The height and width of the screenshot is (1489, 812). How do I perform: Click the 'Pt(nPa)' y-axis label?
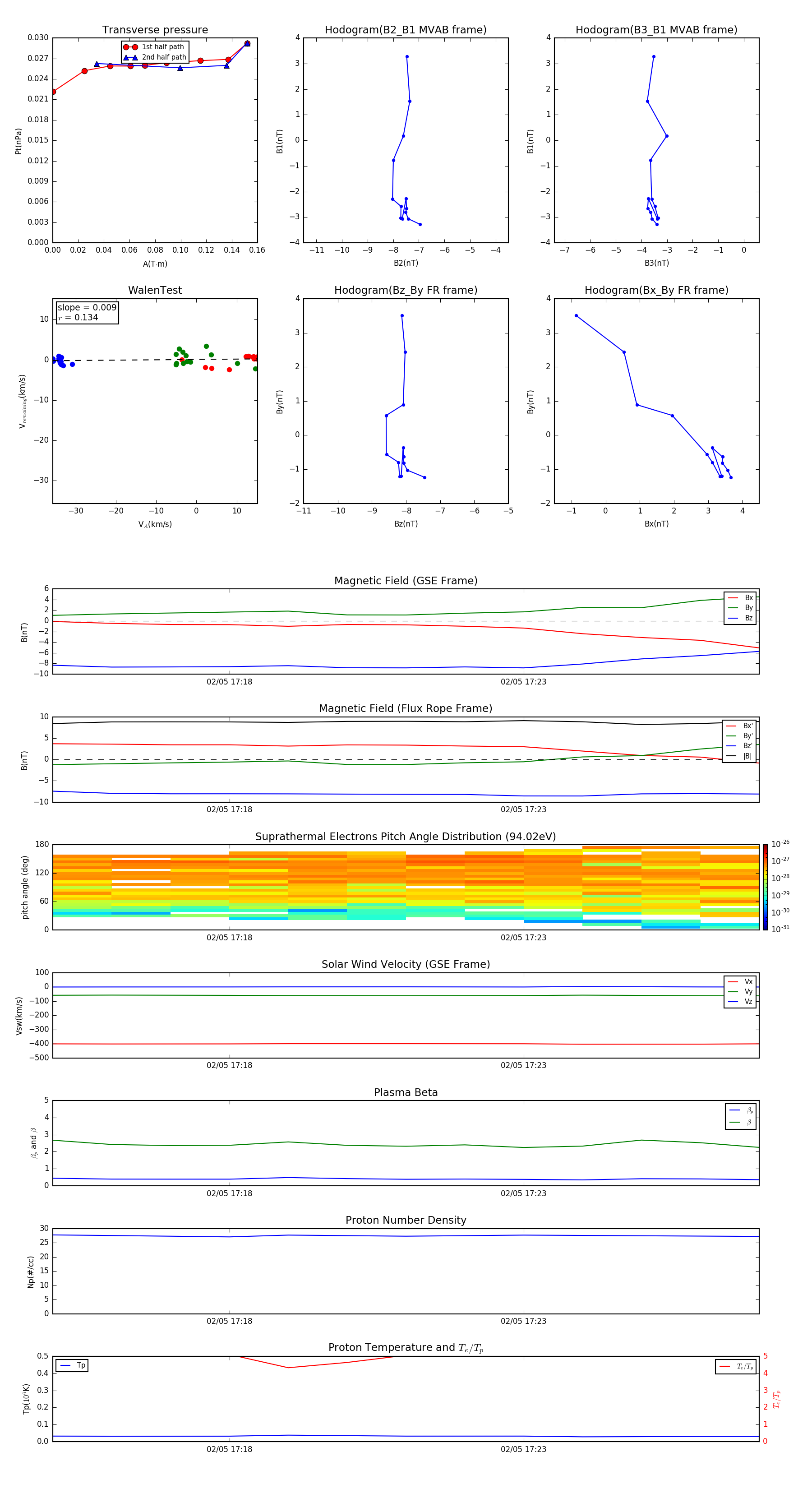point(18,141)
